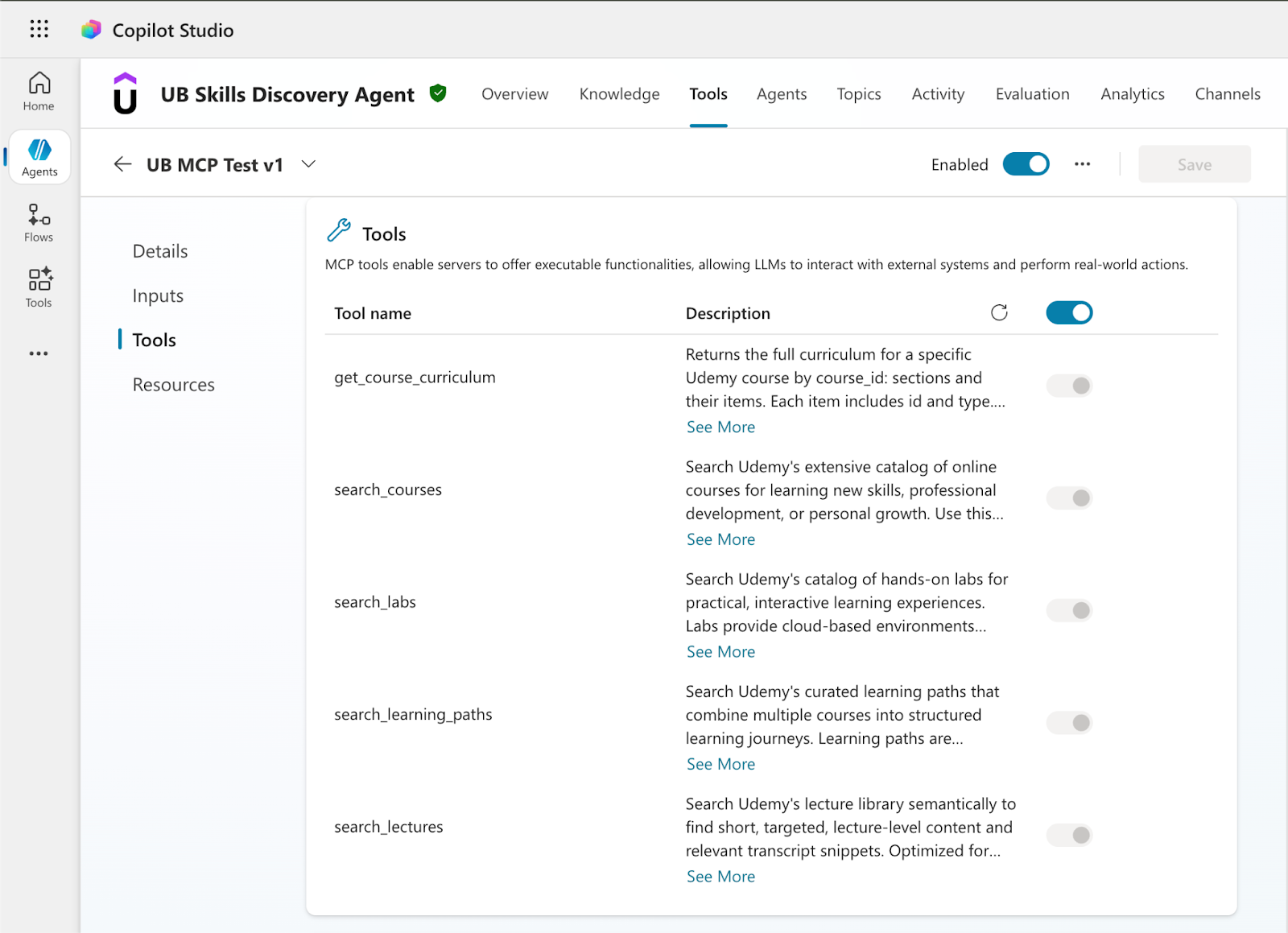Viewport: 1288px width, 933px height.
Task: Open the Analytics tab
Action: 1133,94
